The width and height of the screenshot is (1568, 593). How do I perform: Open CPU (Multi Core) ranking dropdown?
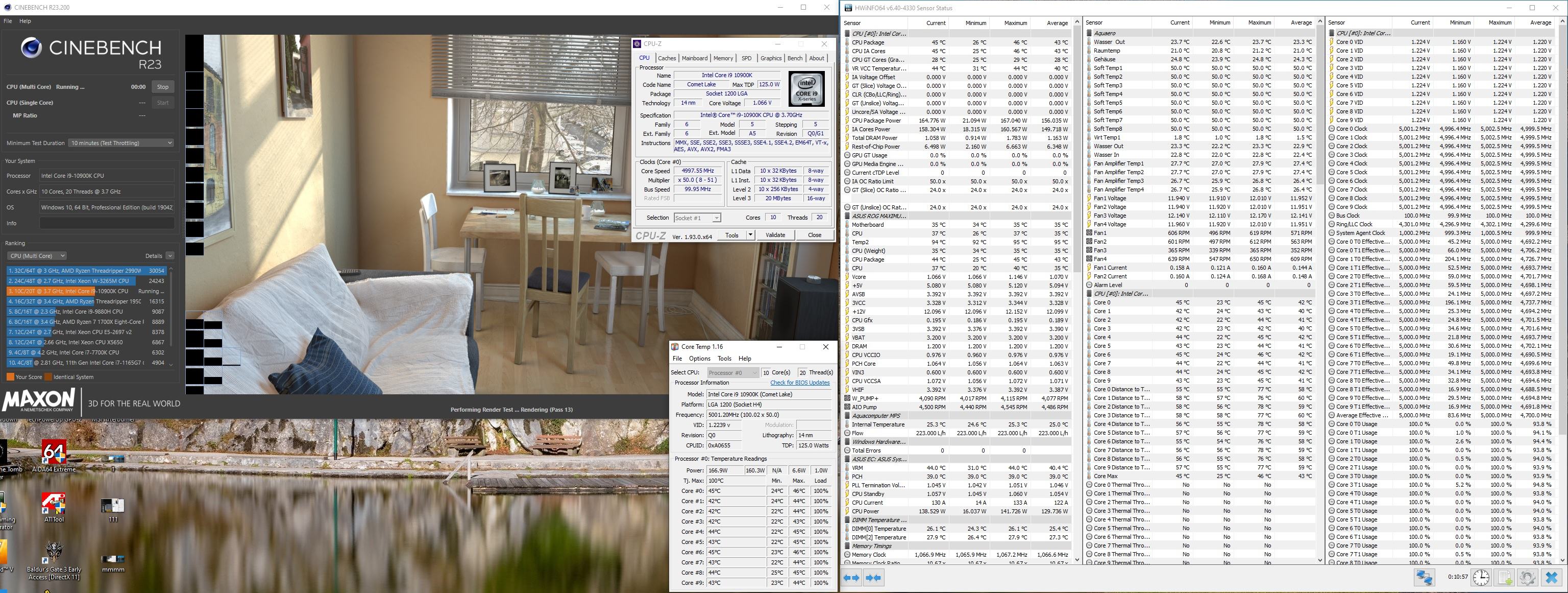37,256
